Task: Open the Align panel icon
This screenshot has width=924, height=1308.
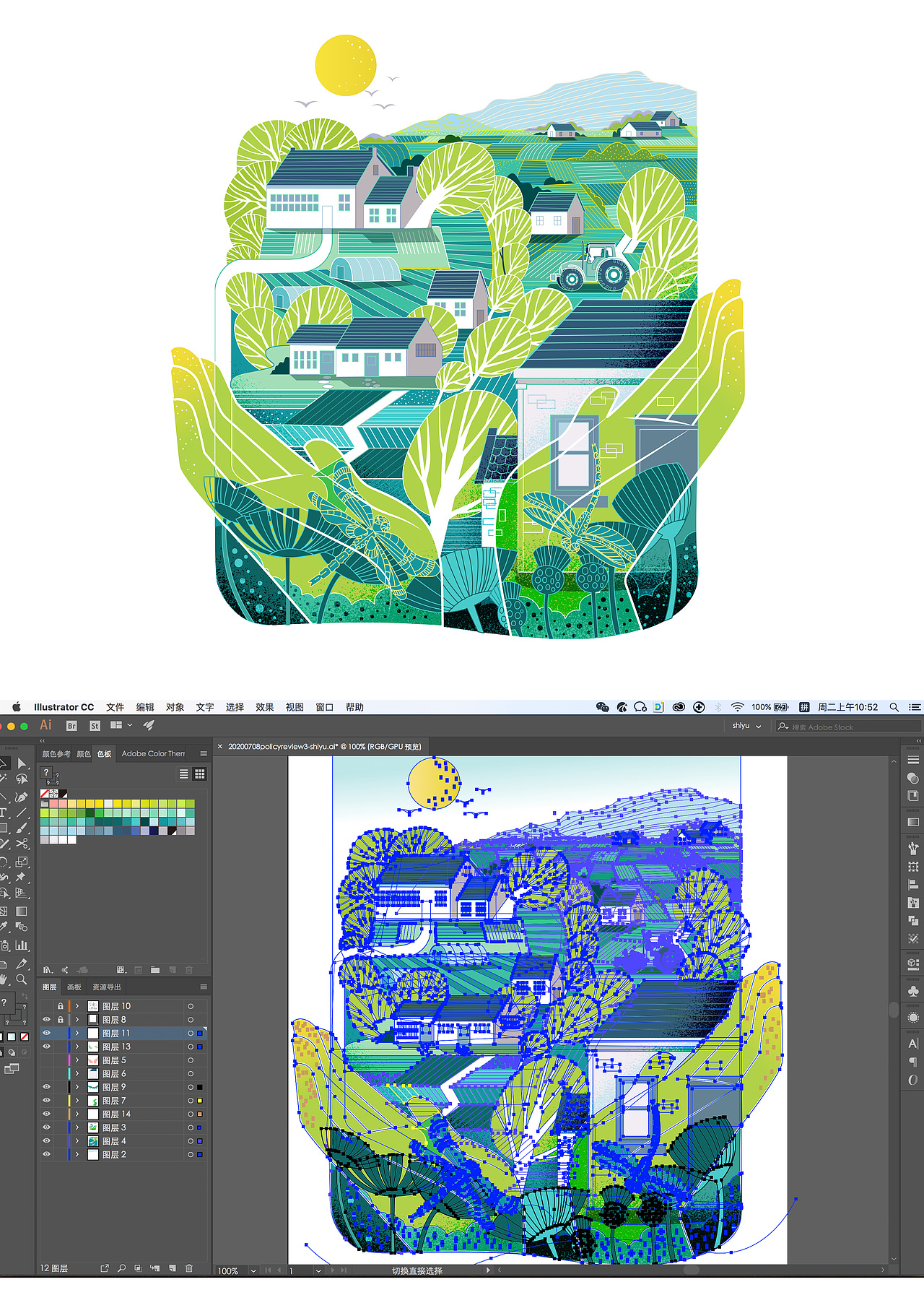Action: pyautogui.click(x=913, y=884)
